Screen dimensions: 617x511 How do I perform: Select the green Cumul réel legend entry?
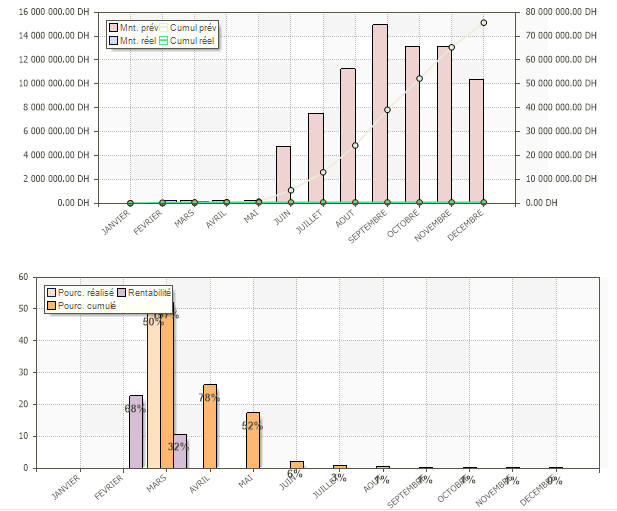click(x=186, y=40)
